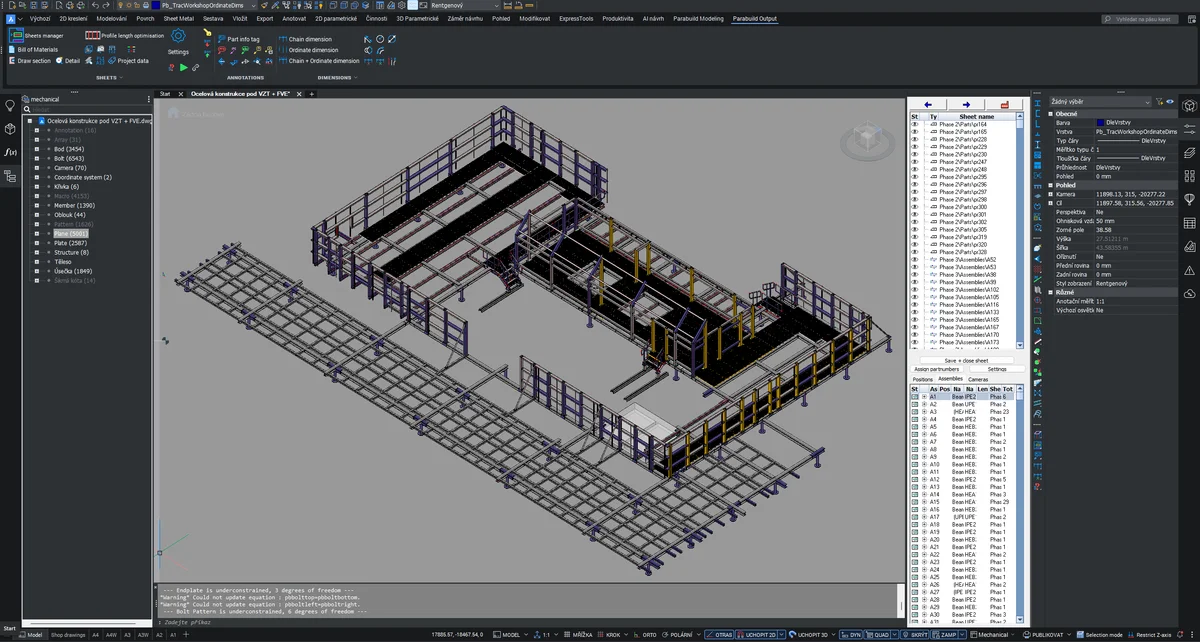Open the Bill of Materials tool
This screenshot has width=1200, height=642.
click(x=37, y=49)
